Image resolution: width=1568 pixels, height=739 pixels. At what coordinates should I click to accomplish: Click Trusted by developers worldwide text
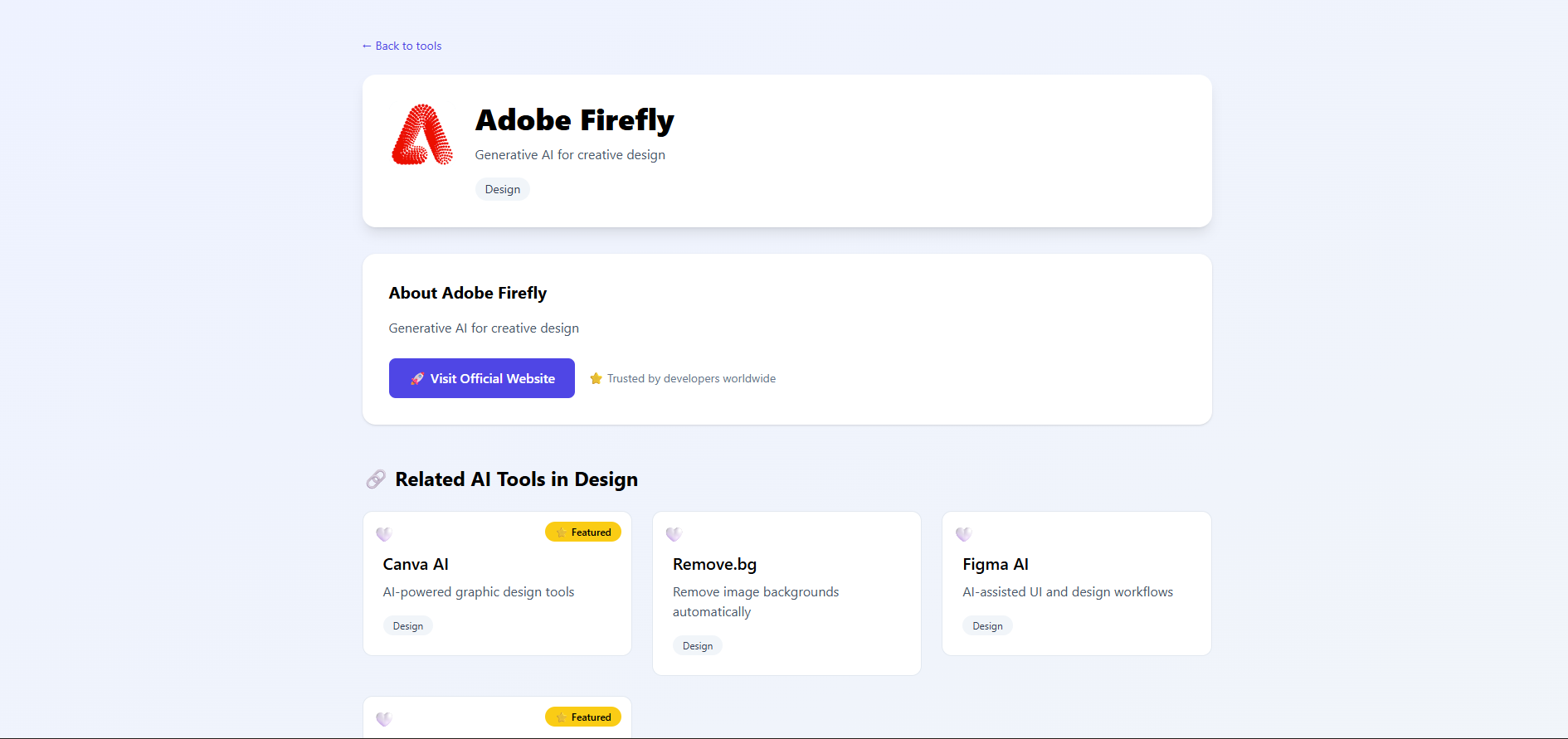coord(692,378)
